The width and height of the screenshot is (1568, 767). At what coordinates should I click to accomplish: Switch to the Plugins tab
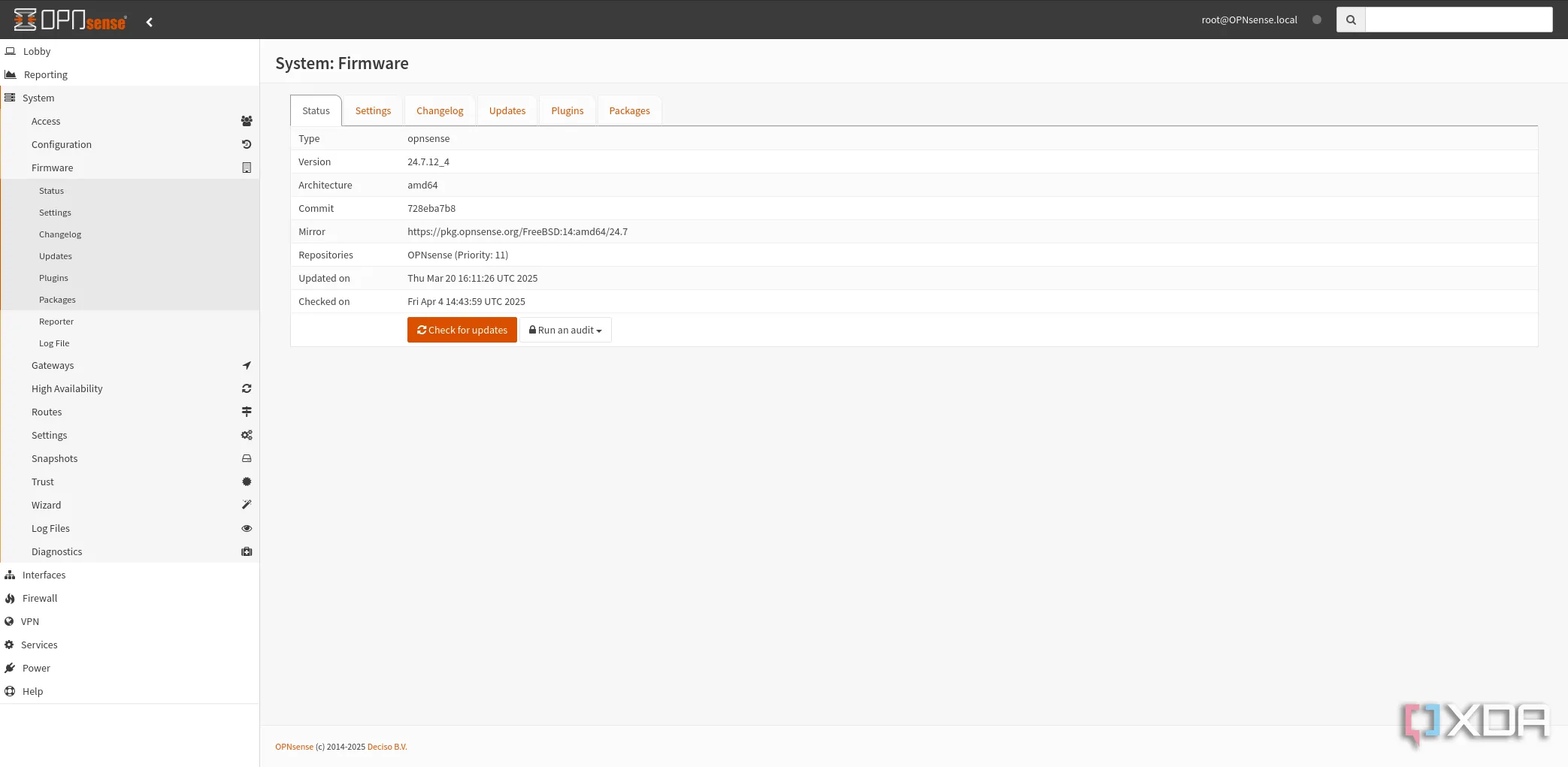pos(568,110)
